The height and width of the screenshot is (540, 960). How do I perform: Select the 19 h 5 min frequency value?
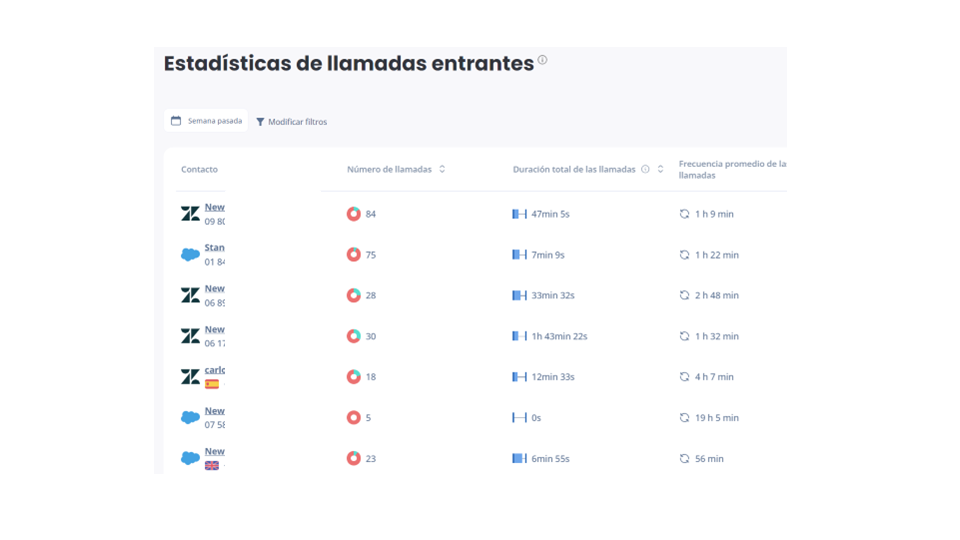(x=717, y=418)
